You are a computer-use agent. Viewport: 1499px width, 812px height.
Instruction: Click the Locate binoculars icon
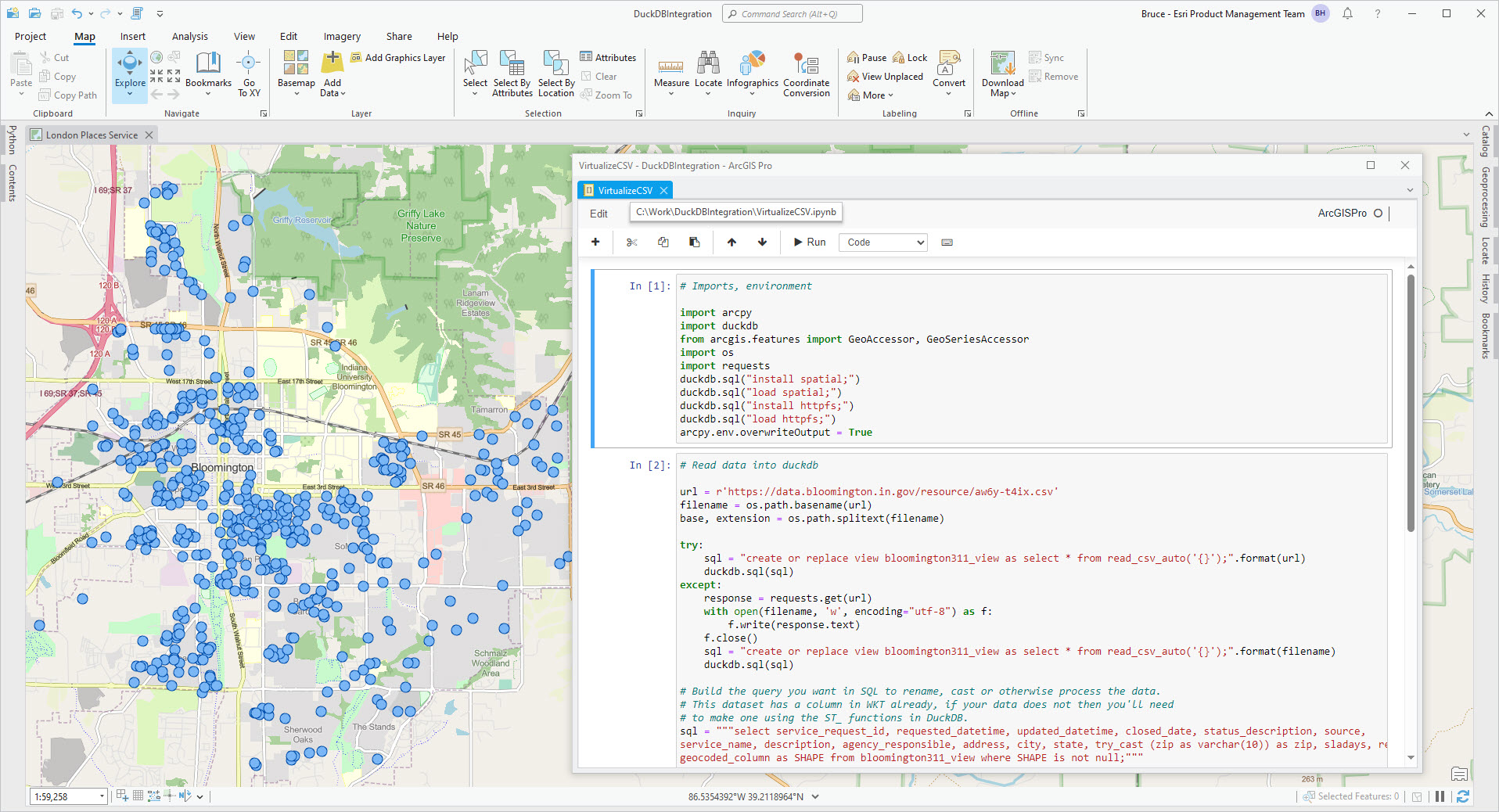[708, 63]
